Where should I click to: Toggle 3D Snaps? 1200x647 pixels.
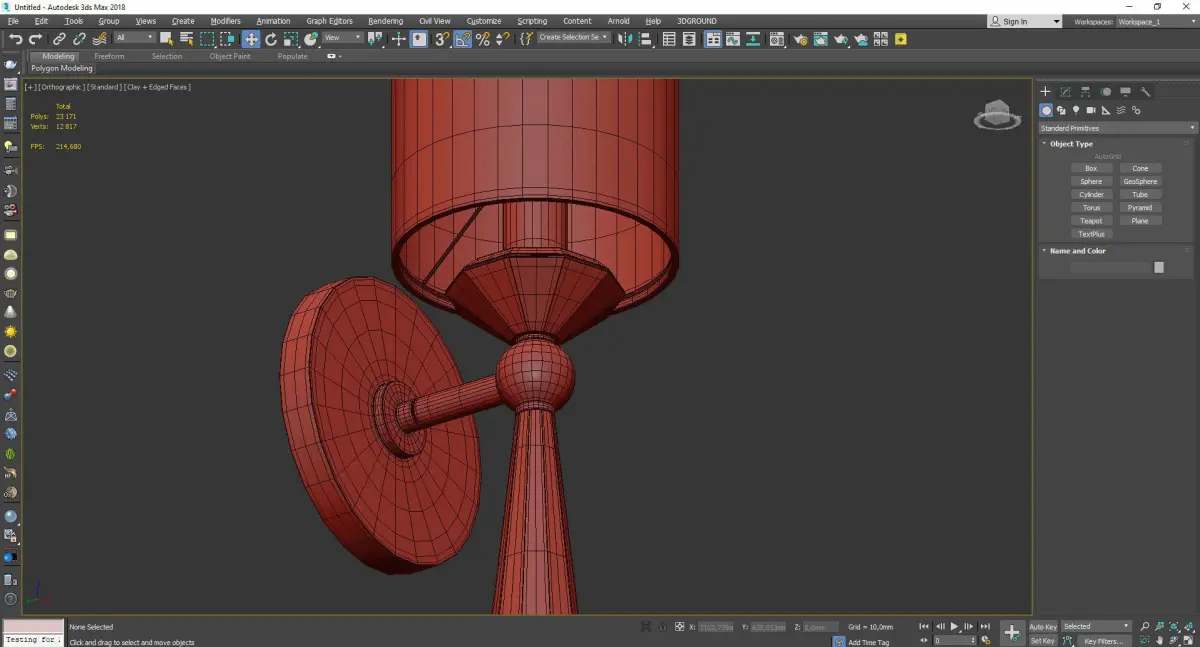(x=441, y=39)
